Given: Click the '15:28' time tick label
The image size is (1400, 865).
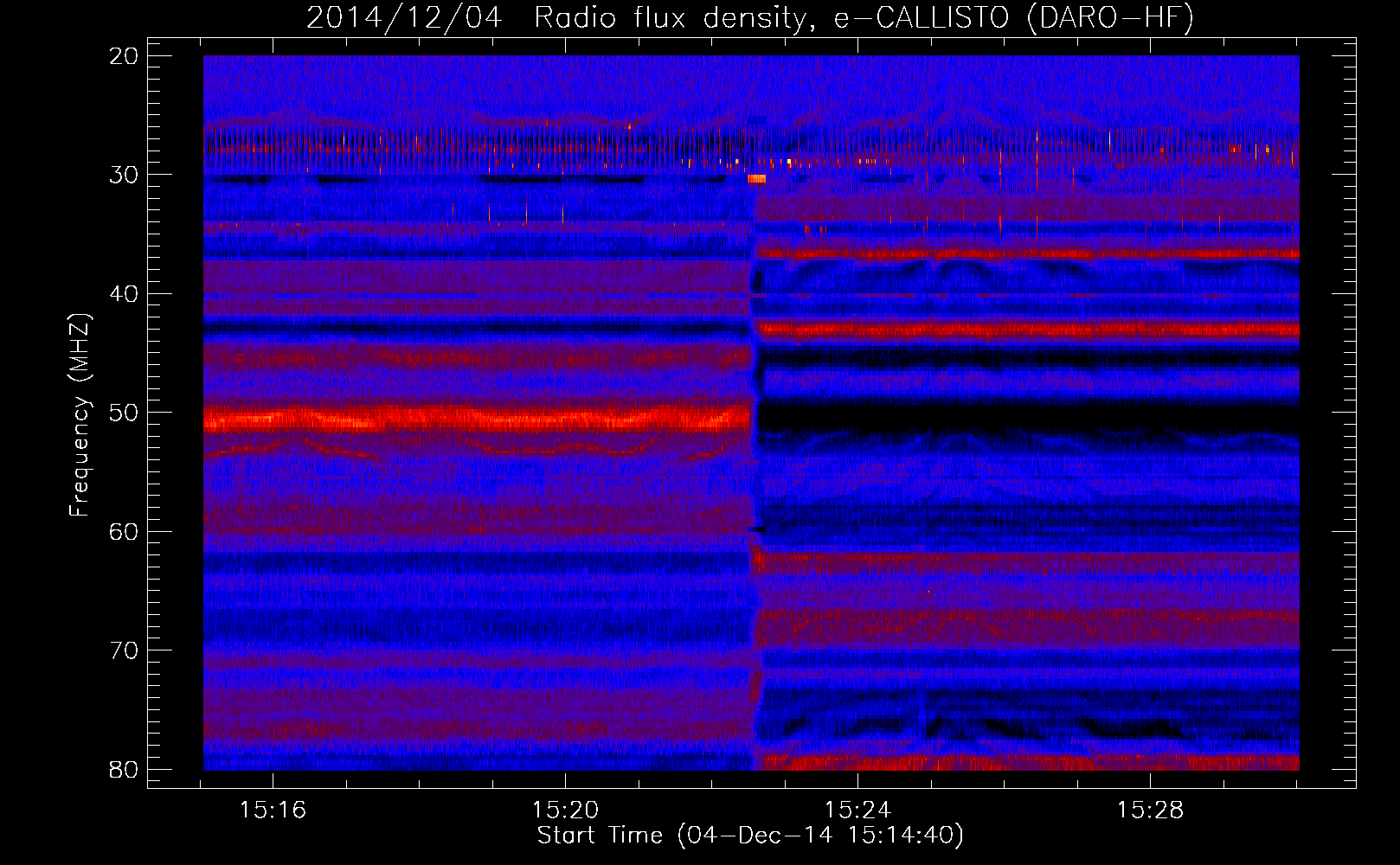Looking at the screenshot, I should pyautogui.click(x=1150, y=811).
